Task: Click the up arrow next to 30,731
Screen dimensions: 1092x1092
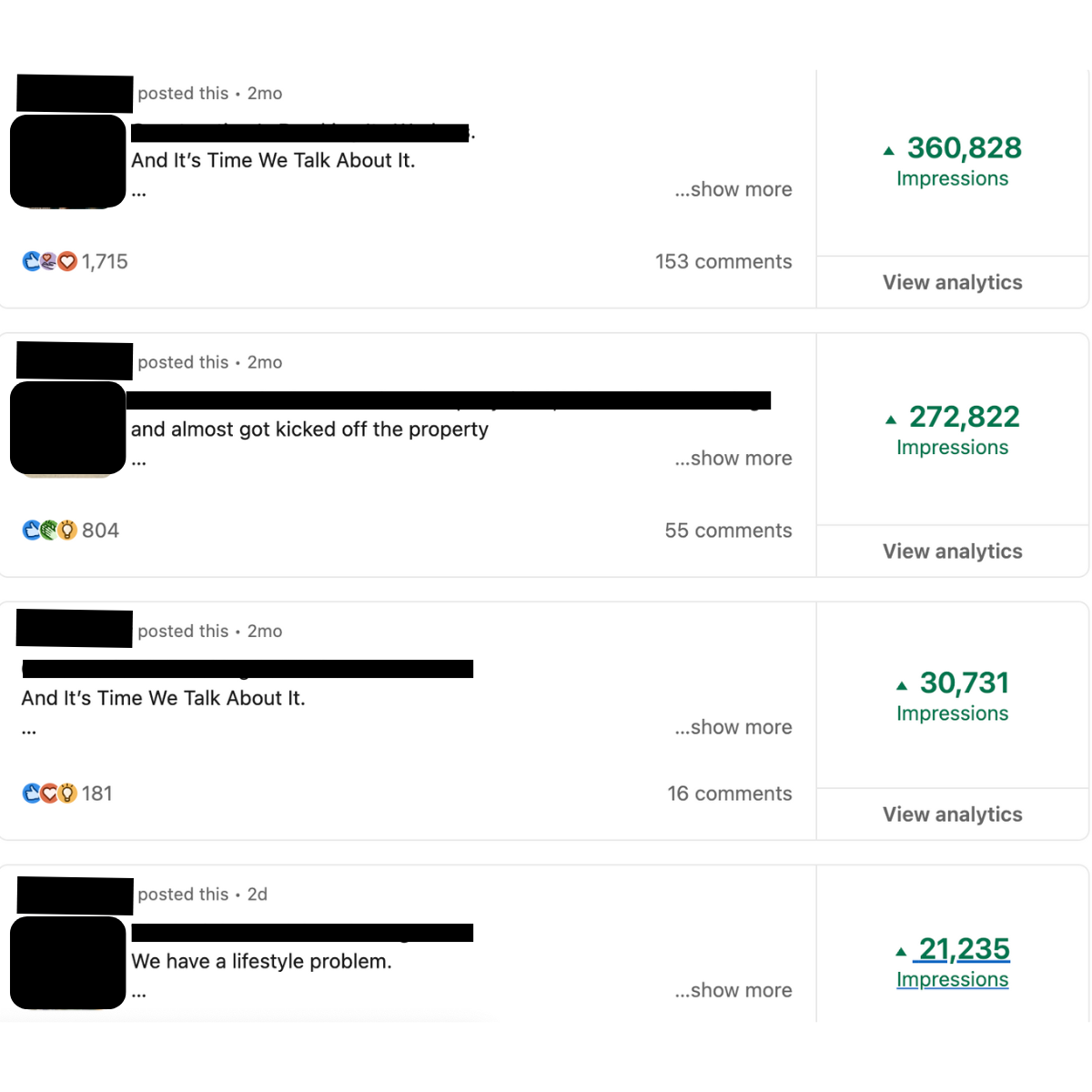Action: [902, 686]
